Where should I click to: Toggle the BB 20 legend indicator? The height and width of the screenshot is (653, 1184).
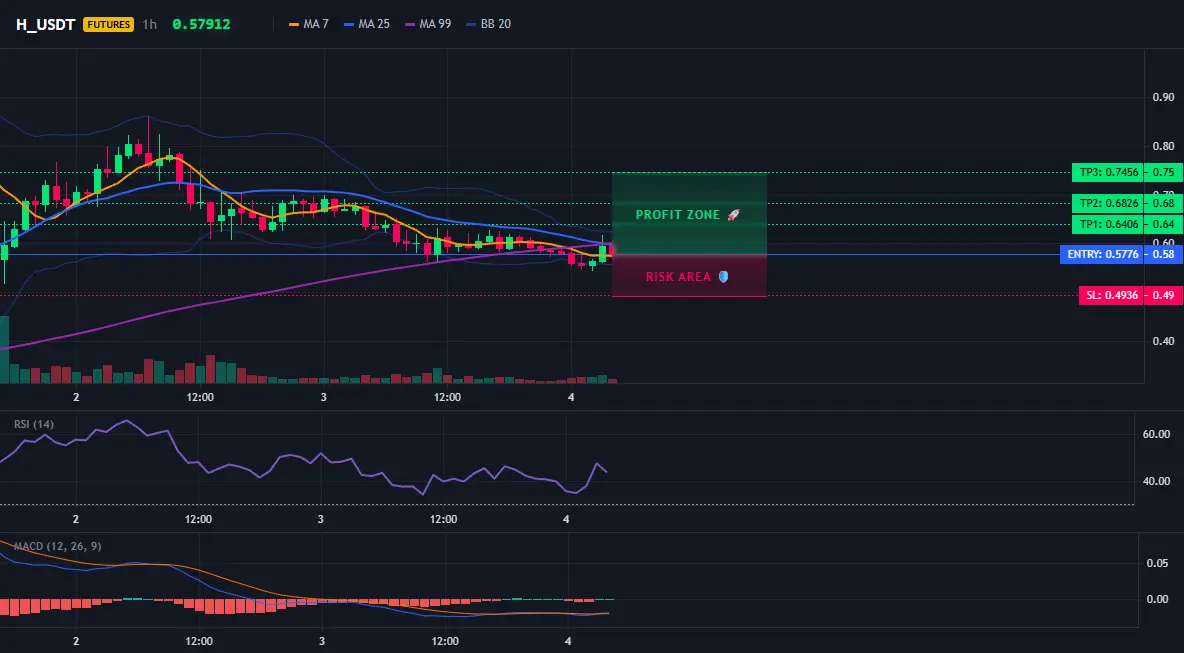[489, 24]
